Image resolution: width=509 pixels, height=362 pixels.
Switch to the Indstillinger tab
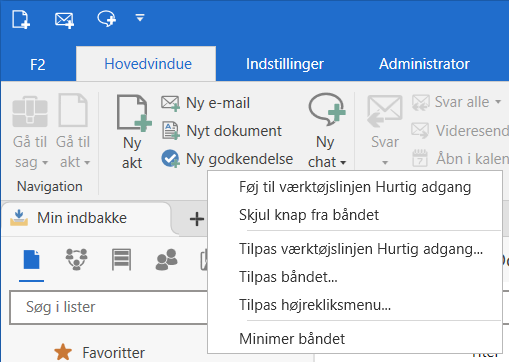285,64
